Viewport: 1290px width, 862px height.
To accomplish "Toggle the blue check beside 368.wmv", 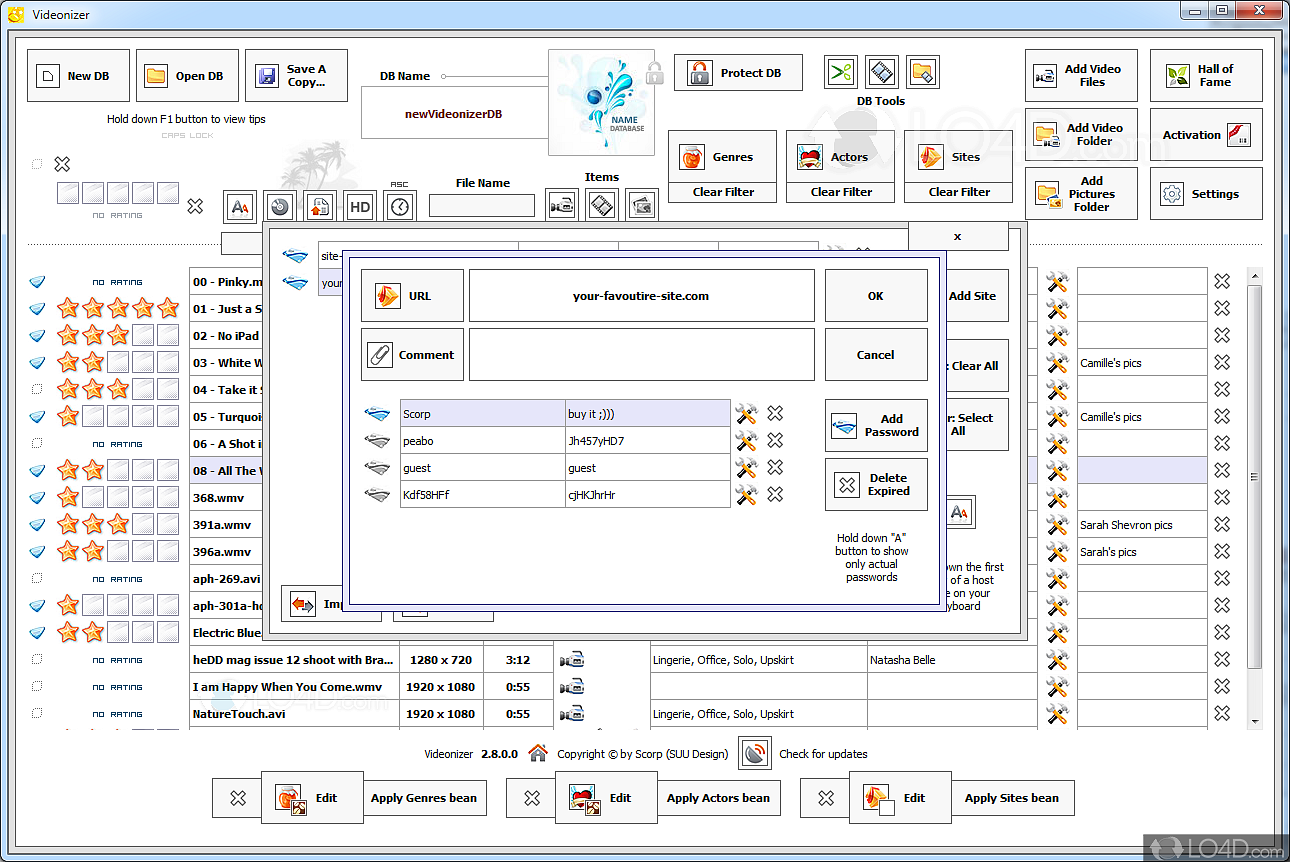I will (37, 497).
